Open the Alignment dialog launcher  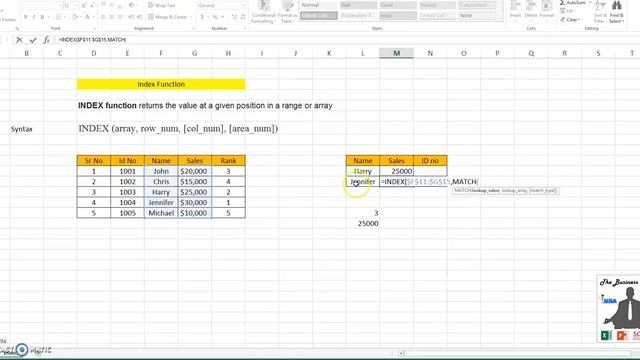(193, 29)
